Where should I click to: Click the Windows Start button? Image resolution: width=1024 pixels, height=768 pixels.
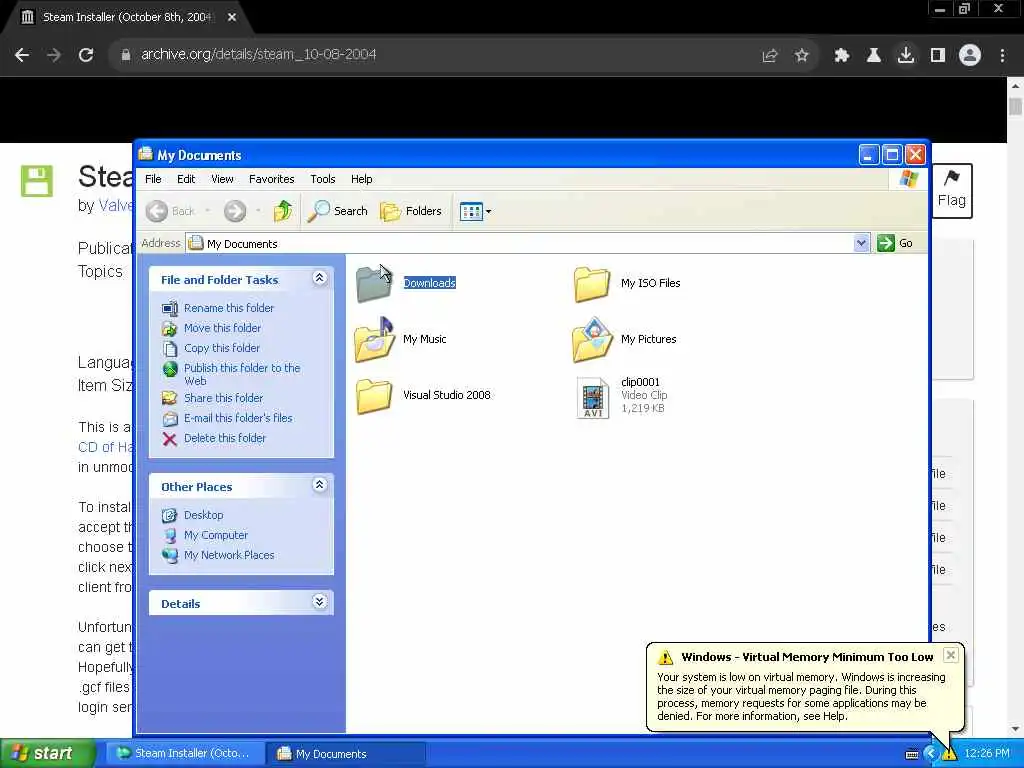[47, 753]
